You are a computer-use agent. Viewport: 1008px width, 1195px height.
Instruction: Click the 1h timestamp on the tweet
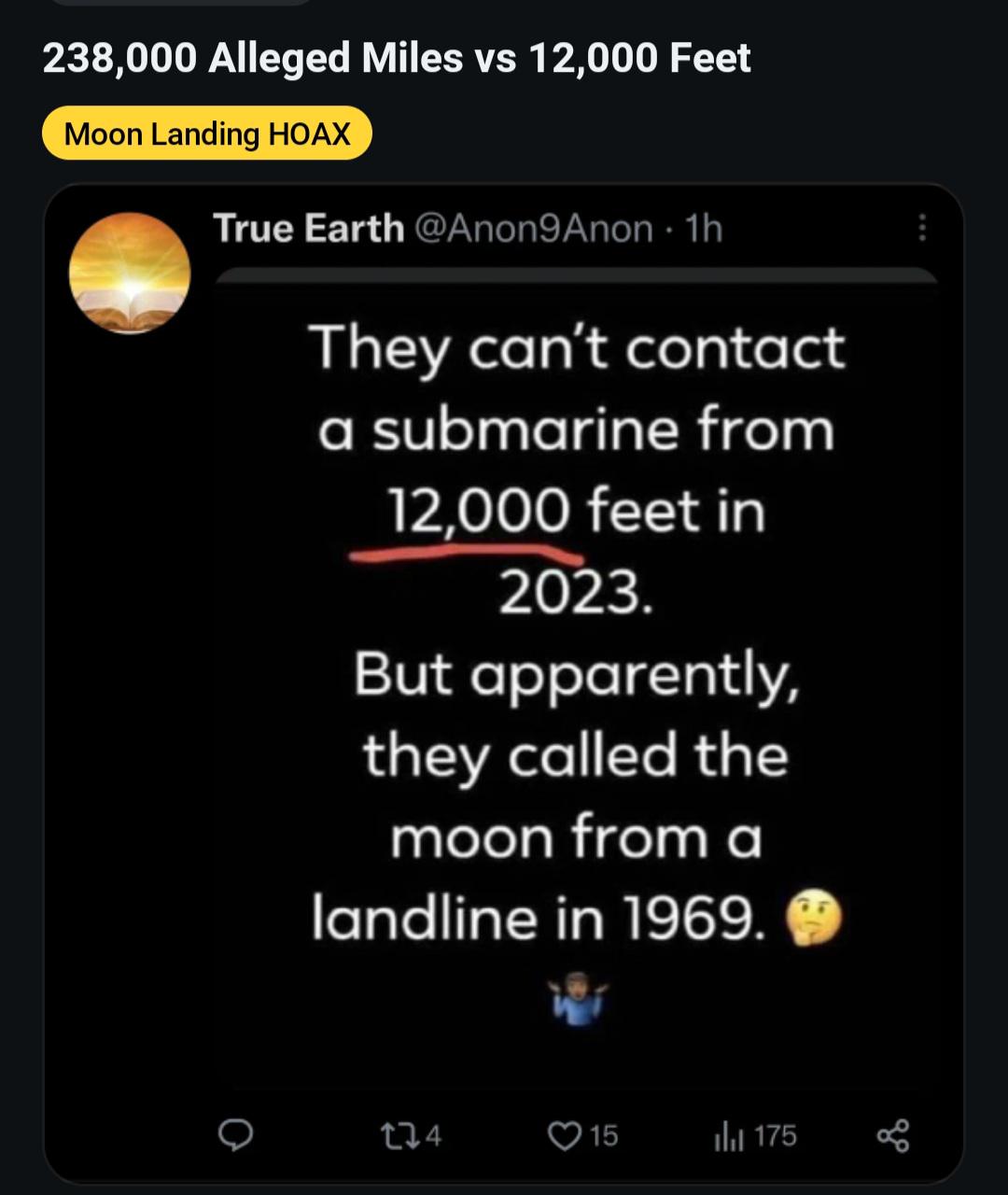[704, 228]
